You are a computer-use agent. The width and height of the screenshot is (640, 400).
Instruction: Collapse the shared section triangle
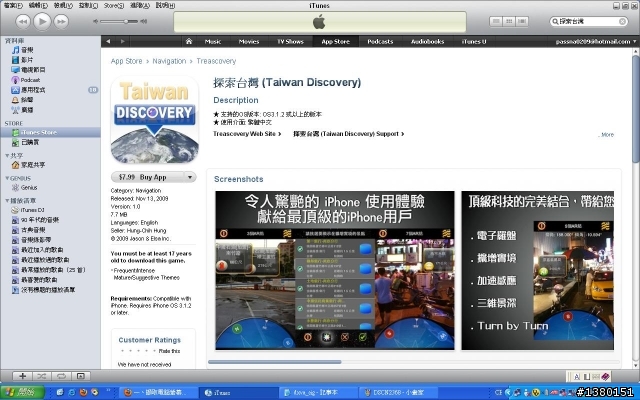[x=7, y=156]
